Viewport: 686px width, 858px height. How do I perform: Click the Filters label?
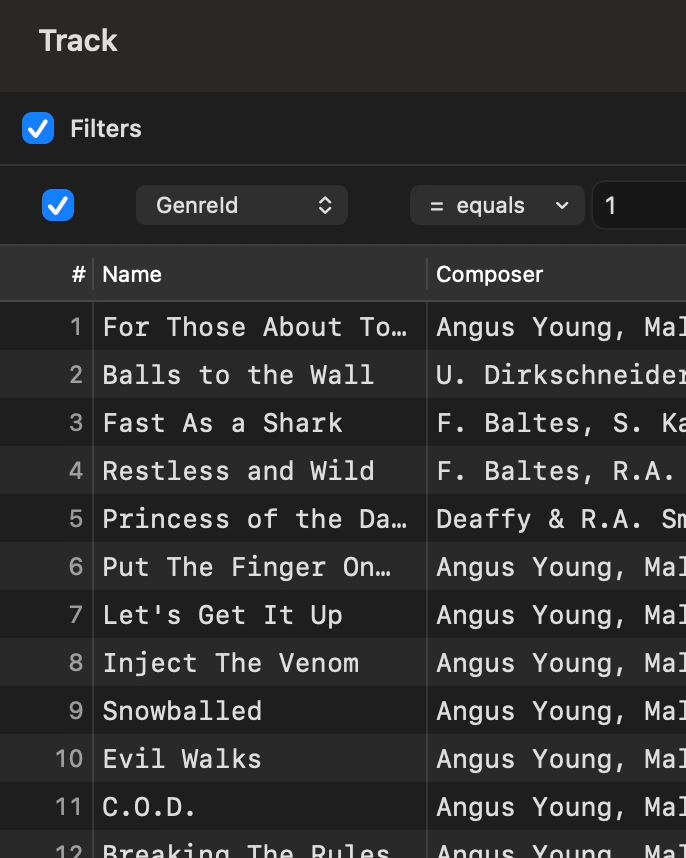click(x=106, y=129)
